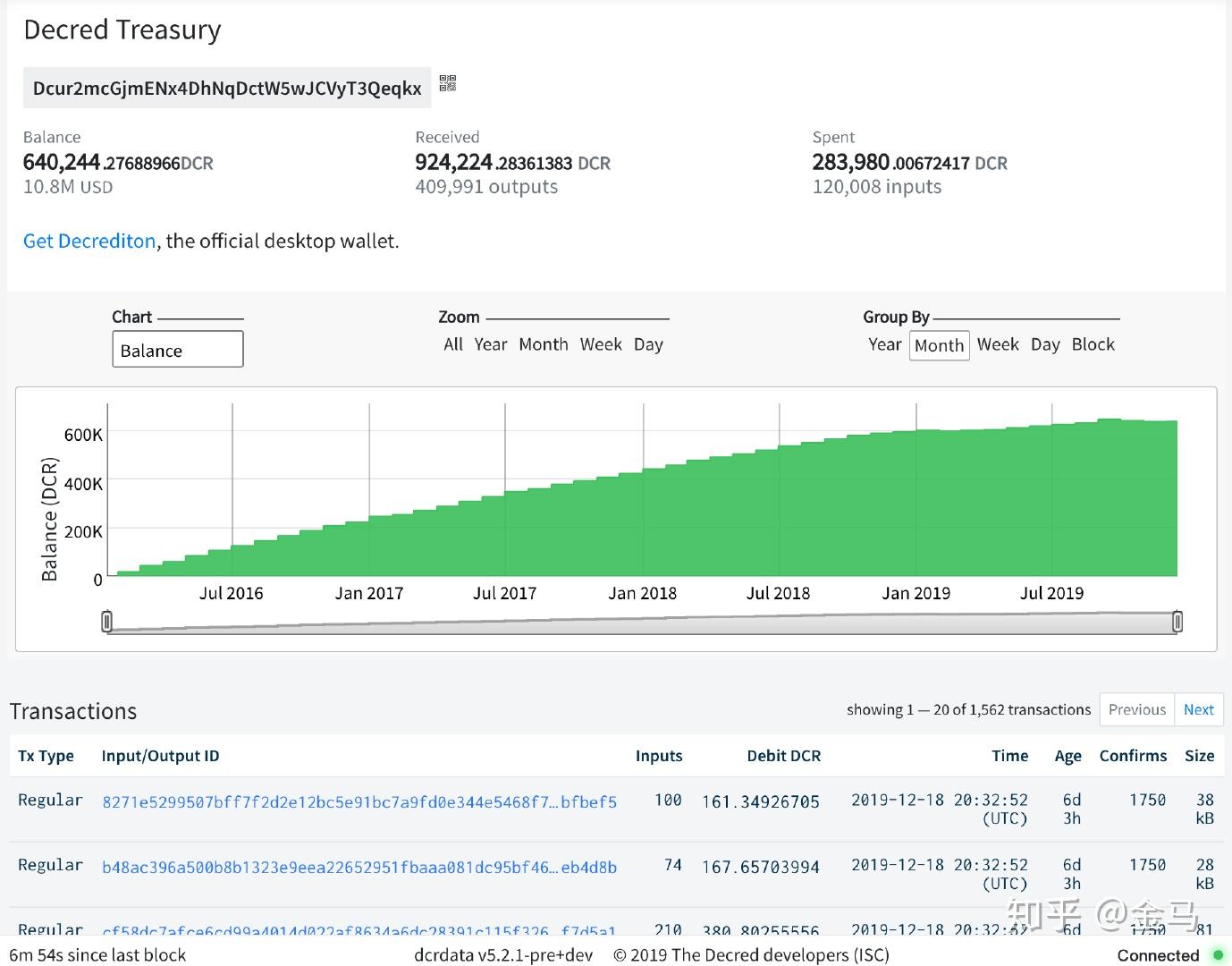1232x966 pixels.
Task: Group chart data by Month
Action: click(940, 345)
